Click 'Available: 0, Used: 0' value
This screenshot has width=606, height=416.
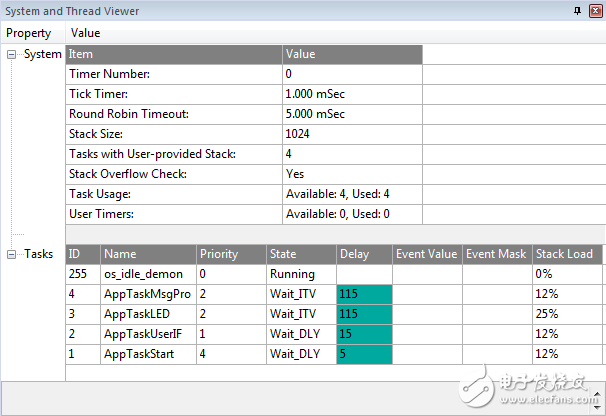(x=337, y=214)
